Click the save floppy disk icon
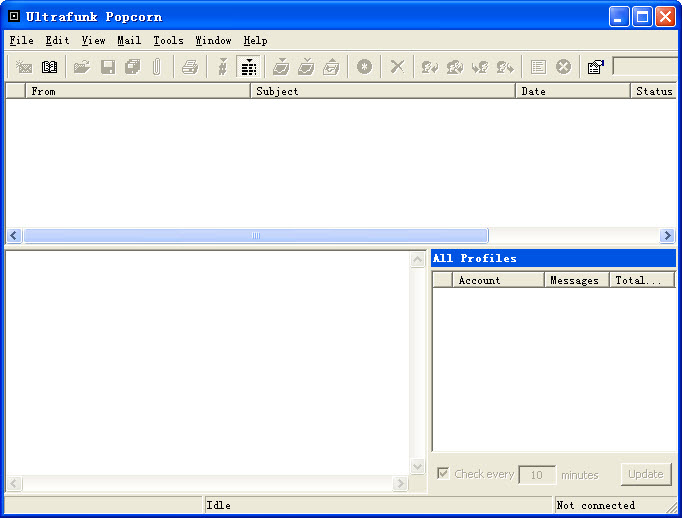This screenshot has width=682, height=518. [x=108, y=67]
